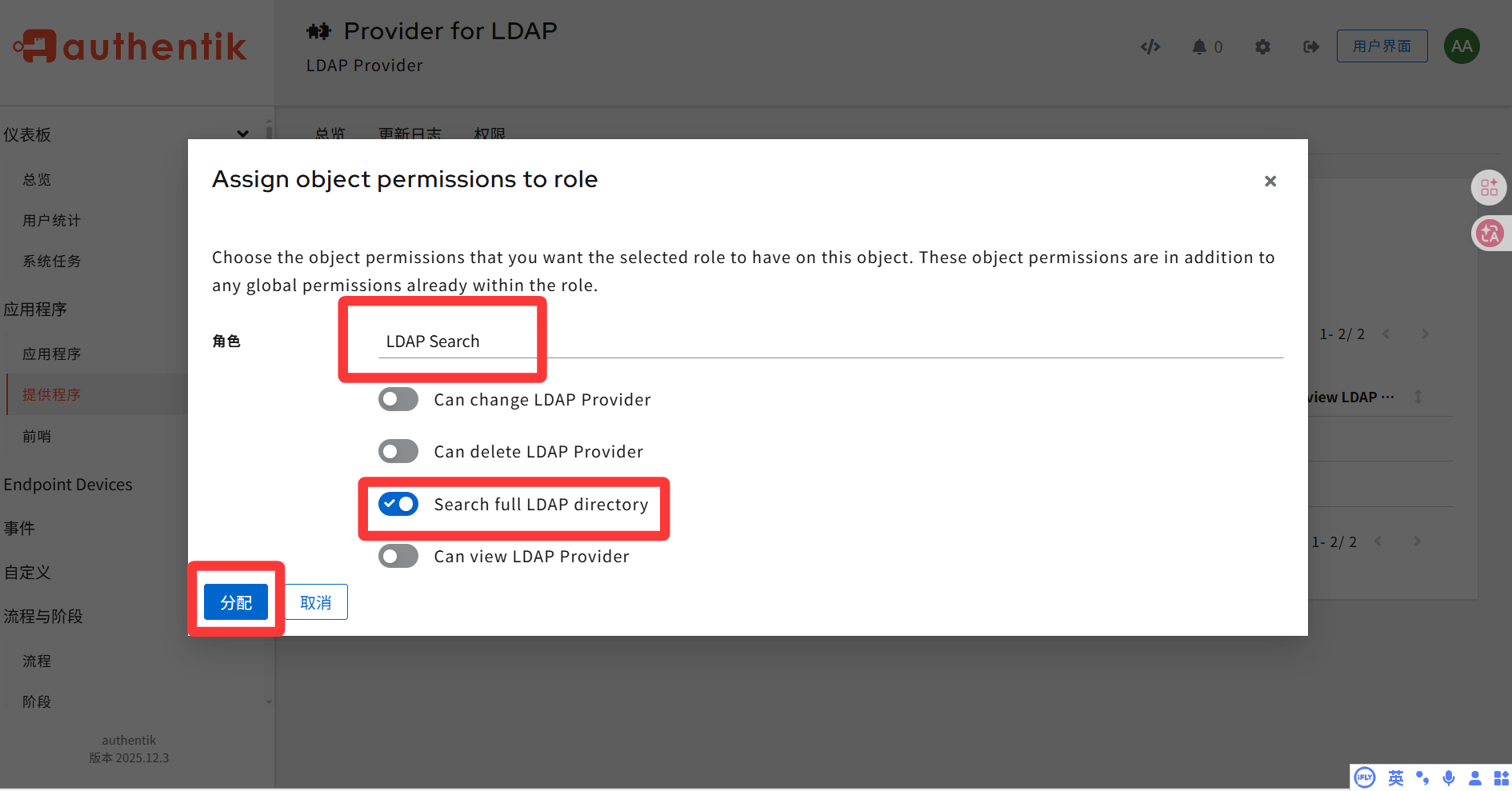Click the authentik logo
Screen dimensions: 1512x791
point(128,46)
